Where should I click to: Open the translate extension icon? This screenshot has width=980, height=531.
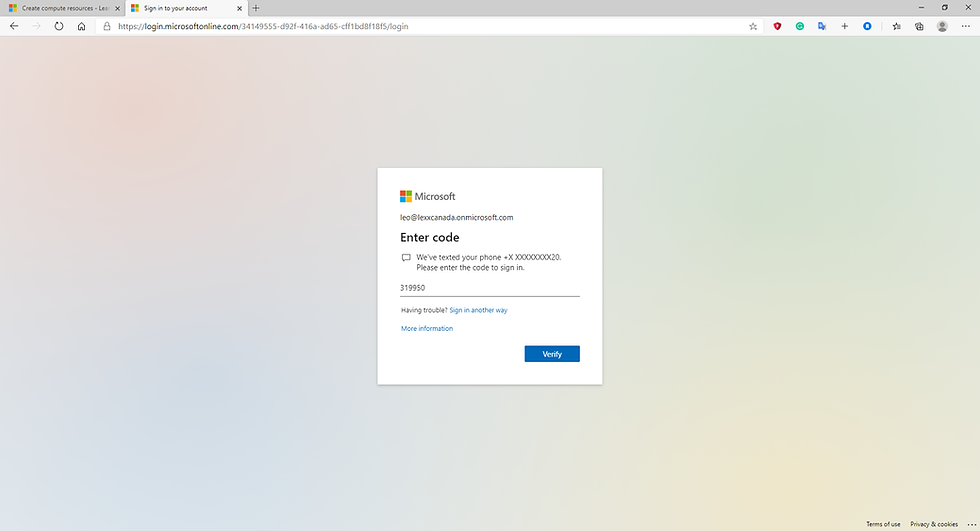[x=822, y=26]
